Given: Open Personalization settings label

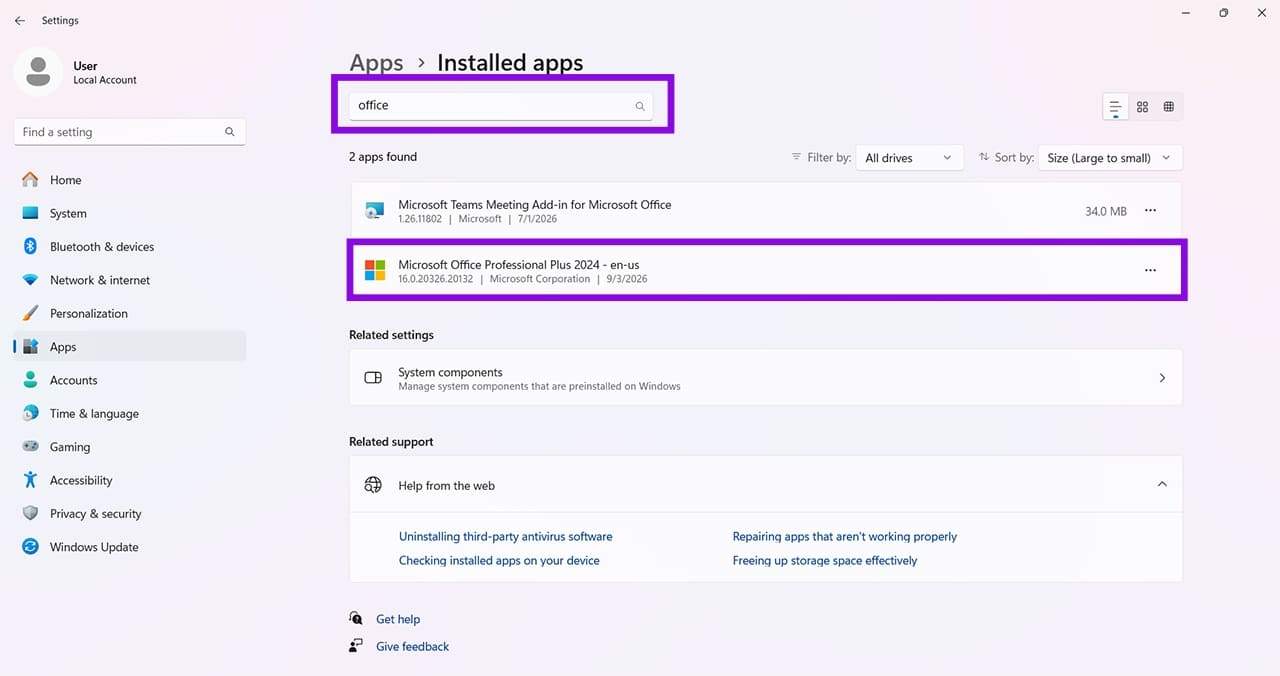Looking at the screenshot, I should click(x=89, y=313).
